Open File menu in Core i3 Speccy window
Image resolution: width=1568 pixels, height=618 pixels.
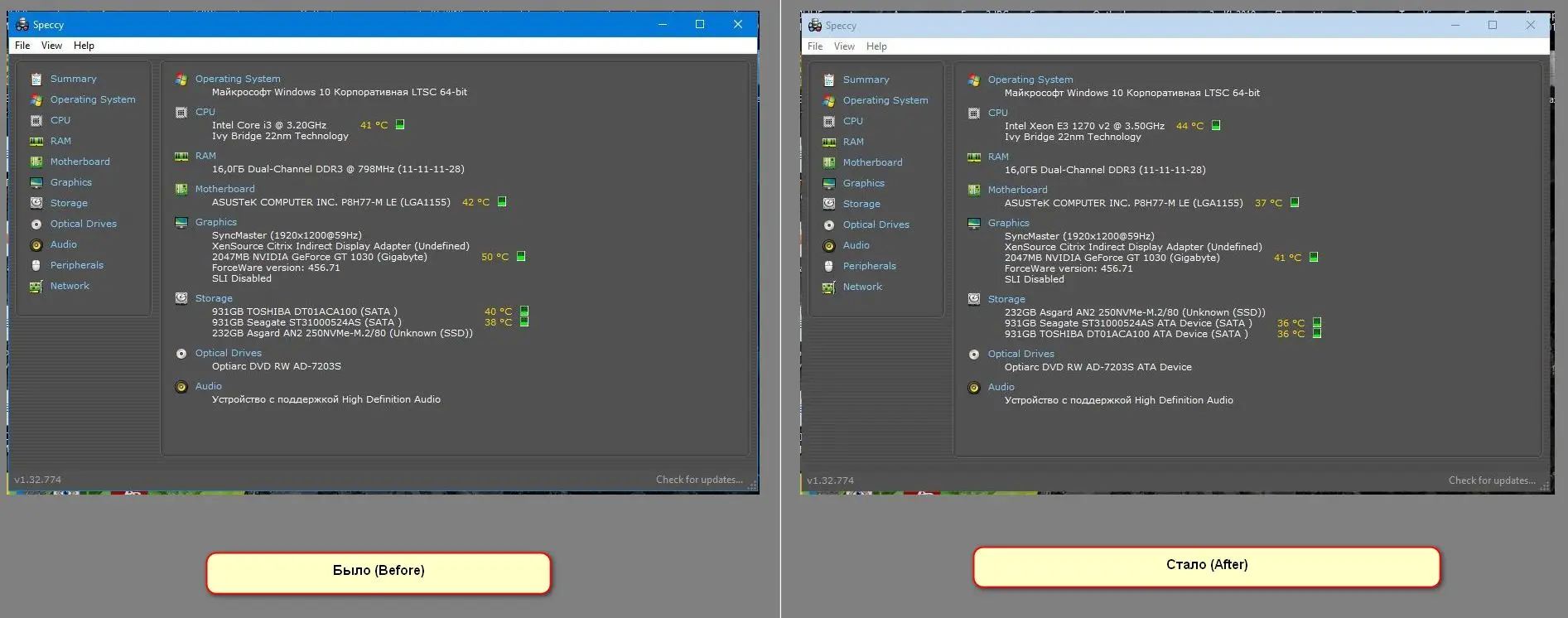point(22,46)
